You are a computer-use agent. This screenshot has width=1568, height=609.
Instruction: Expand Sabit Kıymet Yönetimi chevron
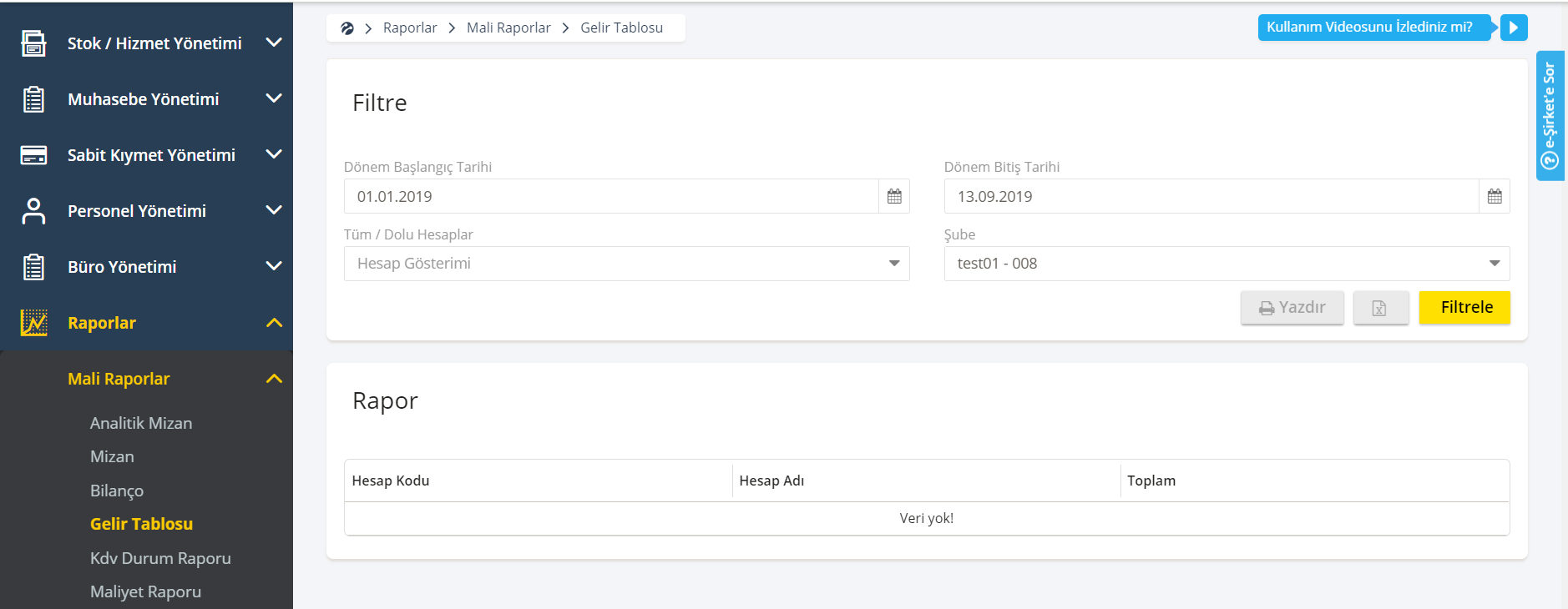pos(274,154)
